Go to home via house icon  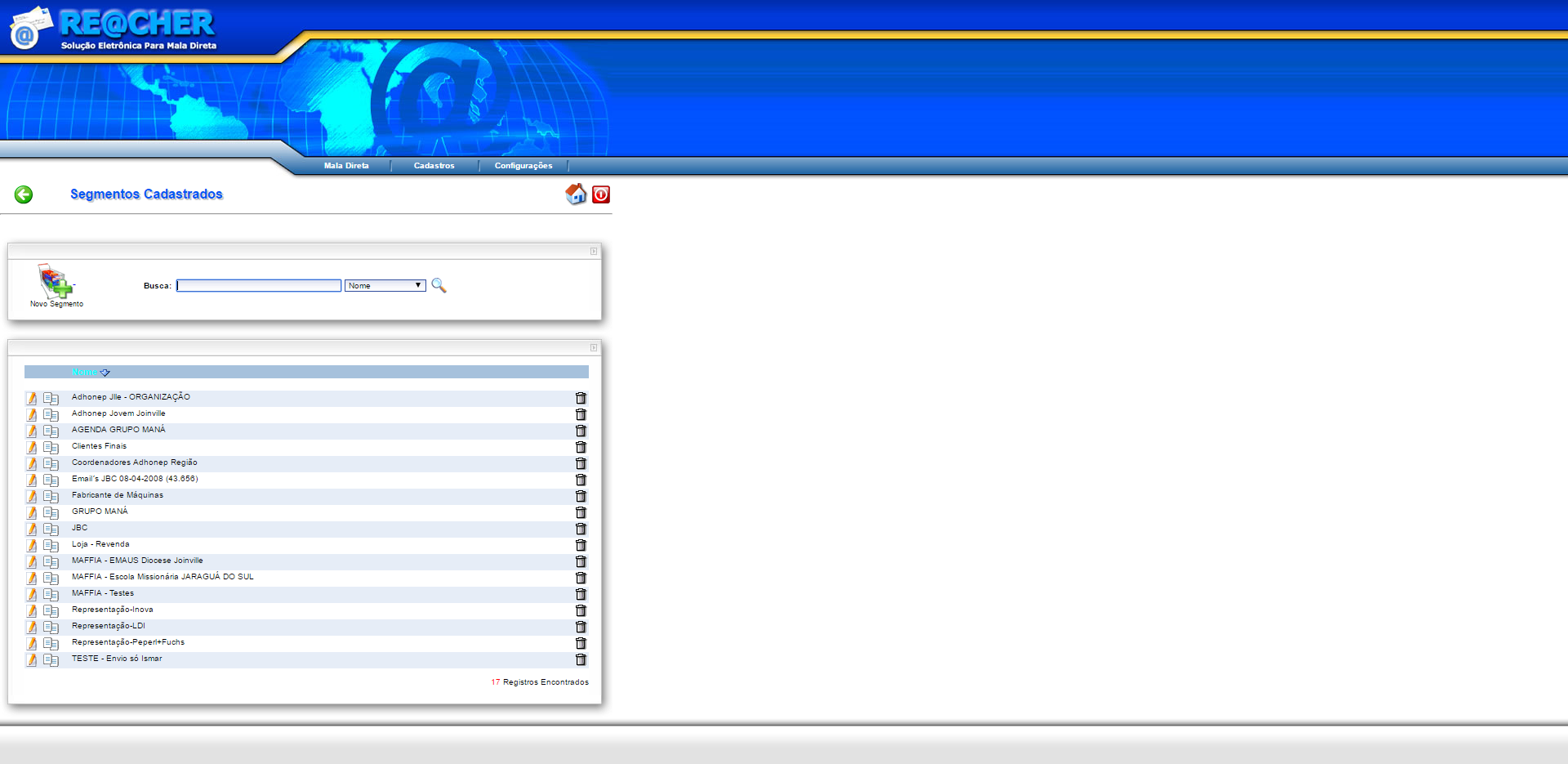(576, 194)
